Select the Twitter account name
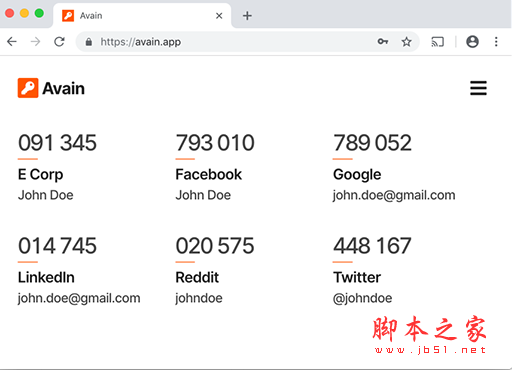512x370 pixels. pos(357,278)
